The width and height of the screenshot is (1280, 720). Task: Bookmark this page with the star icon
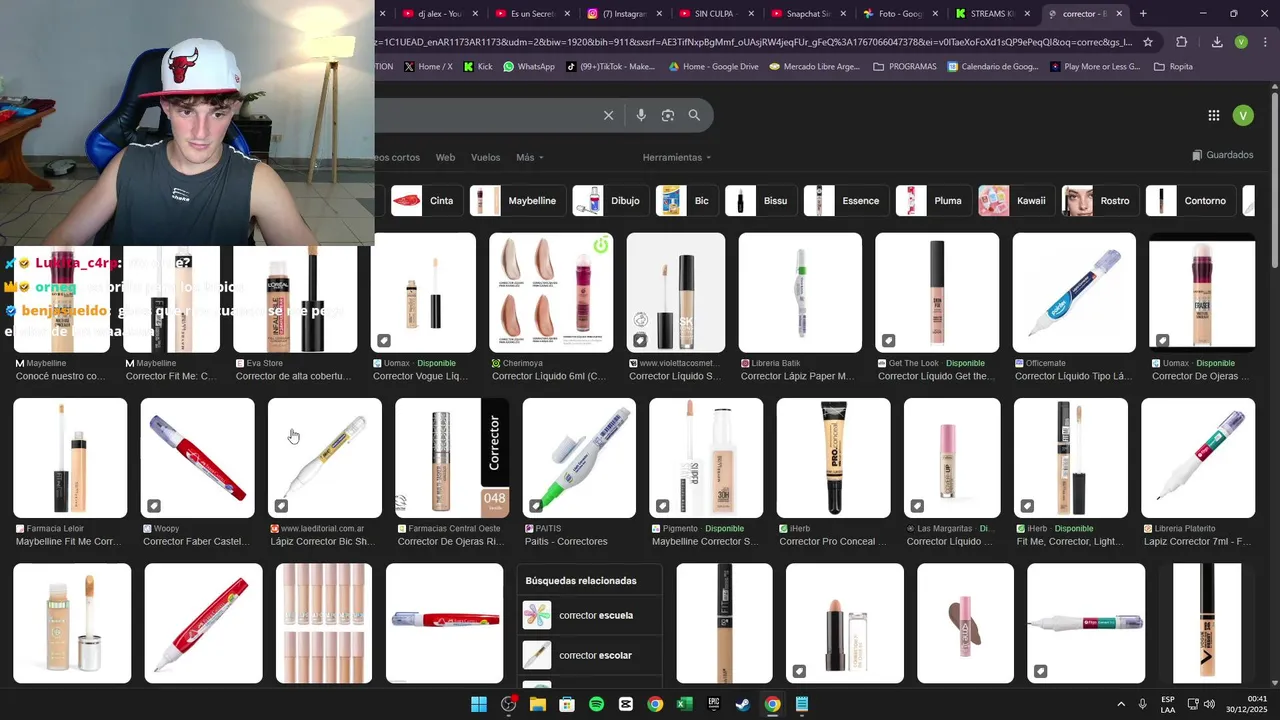pos(1148,42)
